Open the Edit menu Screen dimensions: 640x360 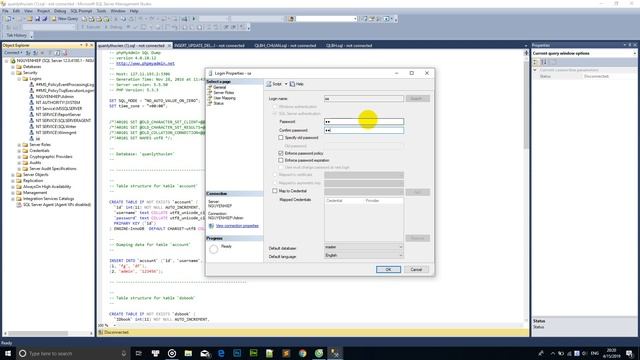(x=16, y=11)
